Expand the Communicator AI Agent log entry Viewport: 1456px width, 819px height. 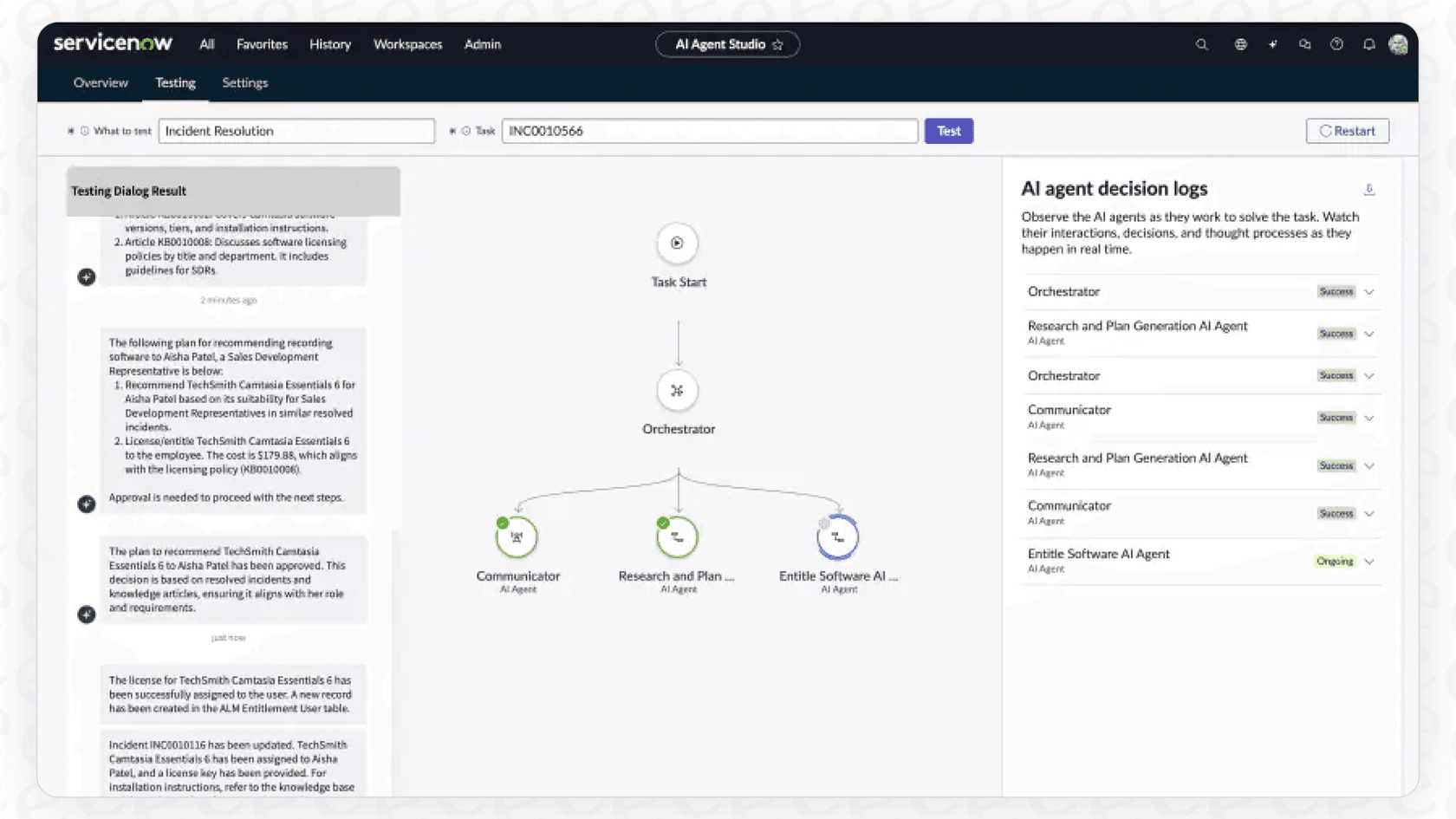[x=1369, y=417]
